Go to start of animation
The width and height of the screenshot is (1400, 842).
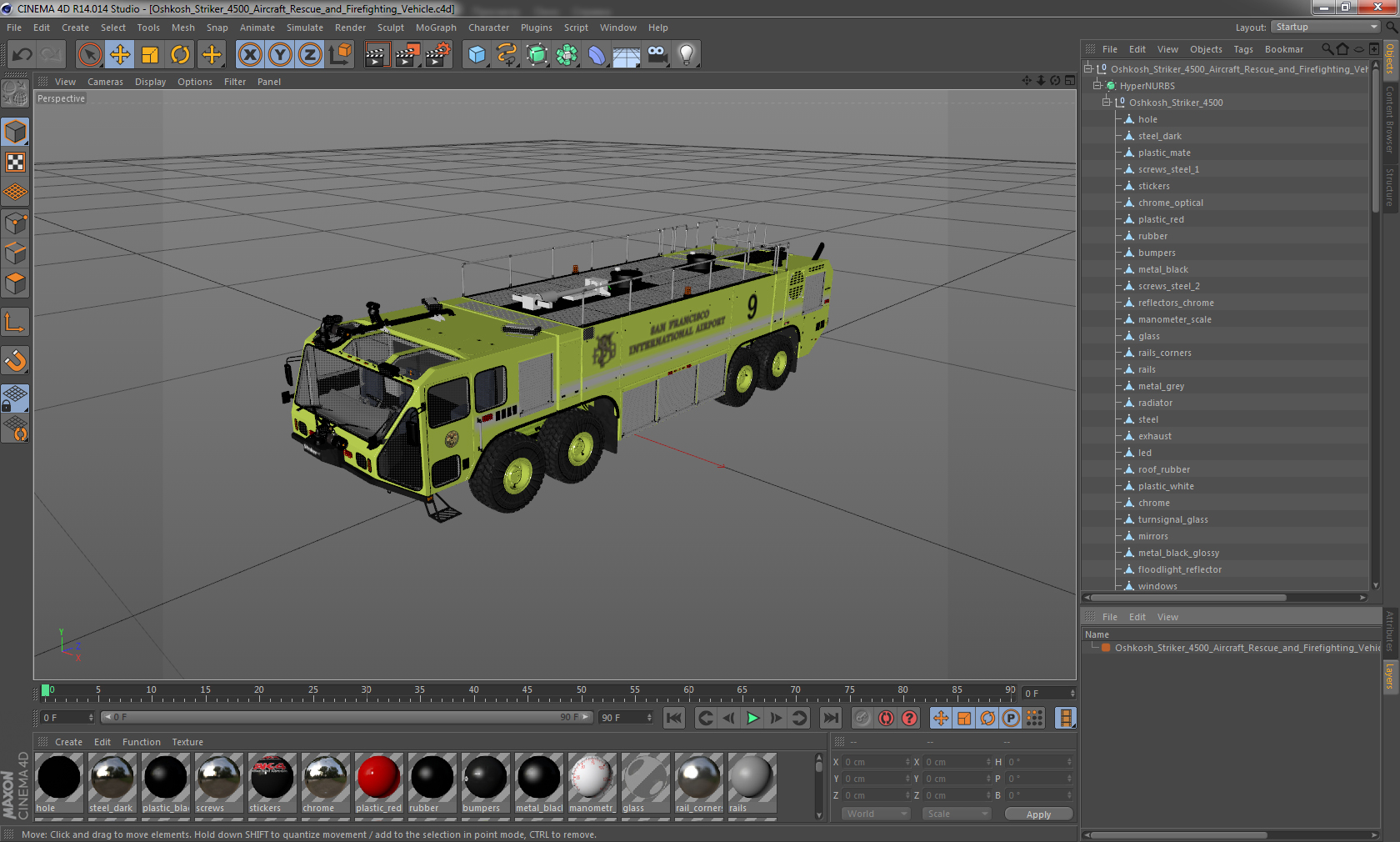[x=674, y=718]
